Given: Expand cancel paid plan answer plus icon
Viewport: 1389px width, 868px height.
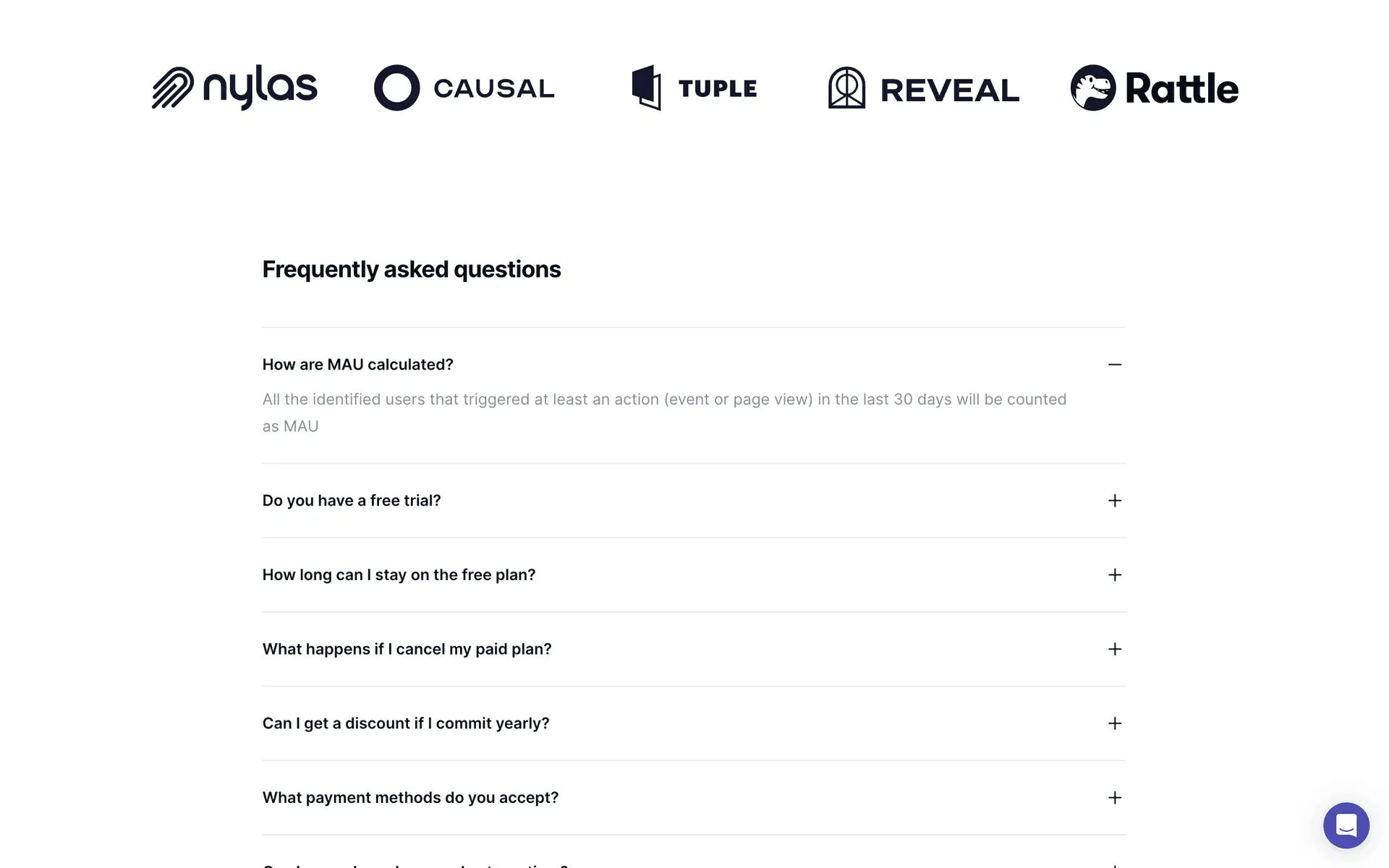Looking at the screenshot, I should [1114, 650].
